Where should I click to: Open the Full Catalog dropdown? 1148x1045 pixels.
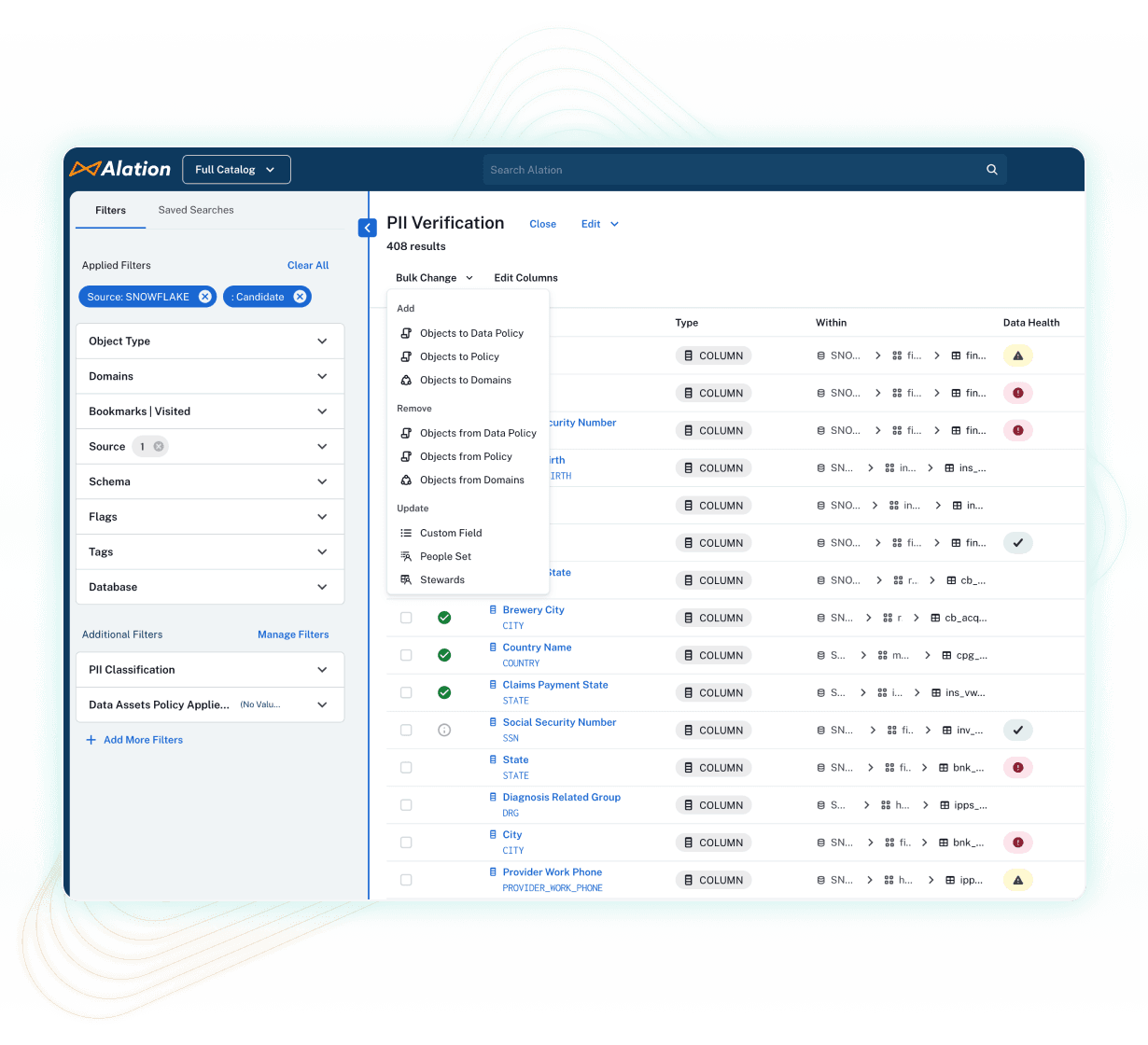pos(236,169)
